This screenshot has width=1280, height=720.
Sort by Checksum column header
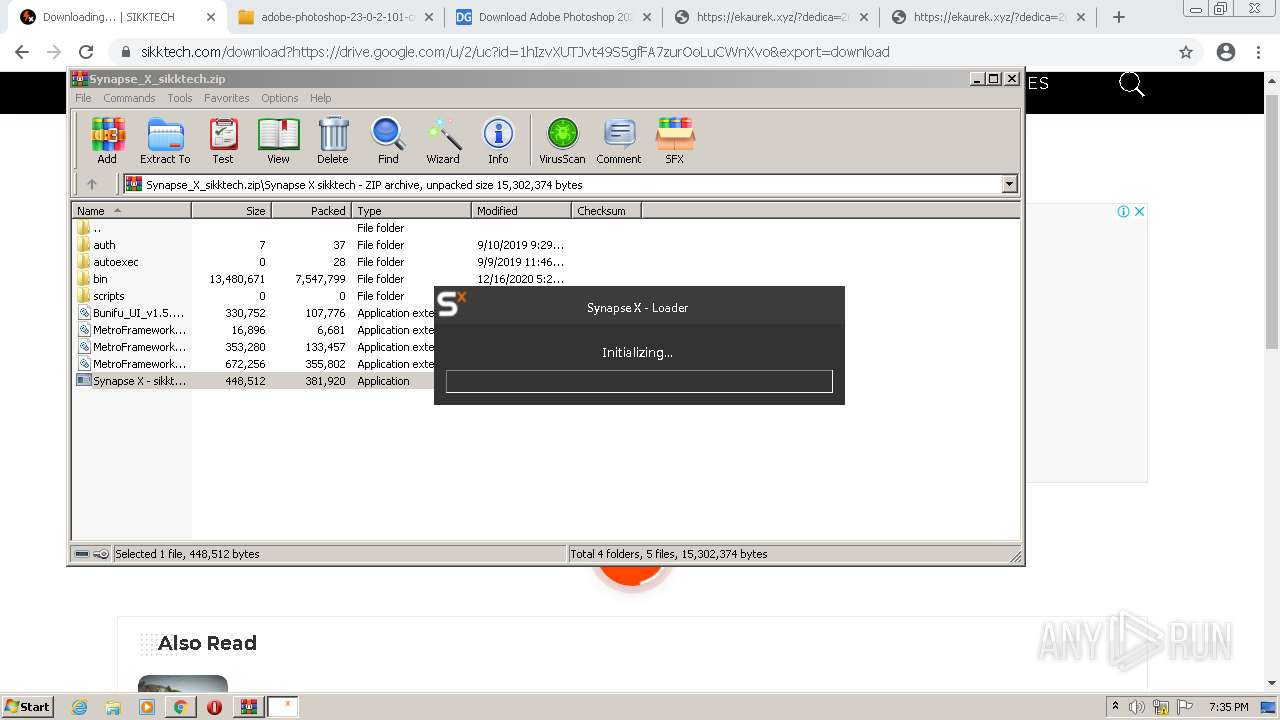click(x=607, y=211)
